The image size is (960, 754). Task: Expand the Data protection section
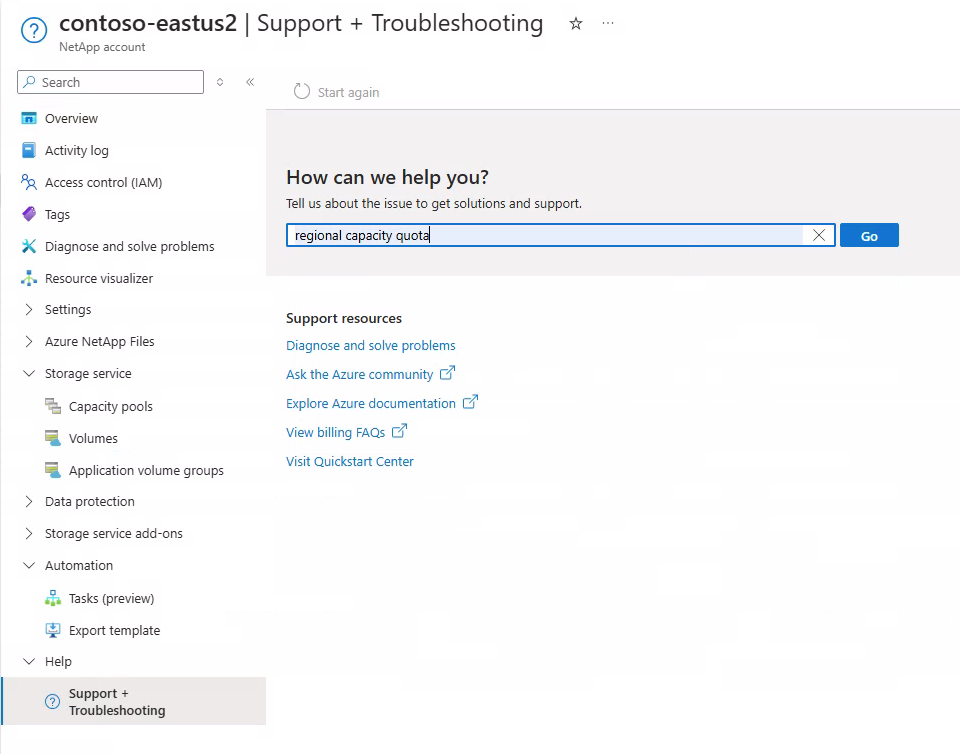click(30, 501)
